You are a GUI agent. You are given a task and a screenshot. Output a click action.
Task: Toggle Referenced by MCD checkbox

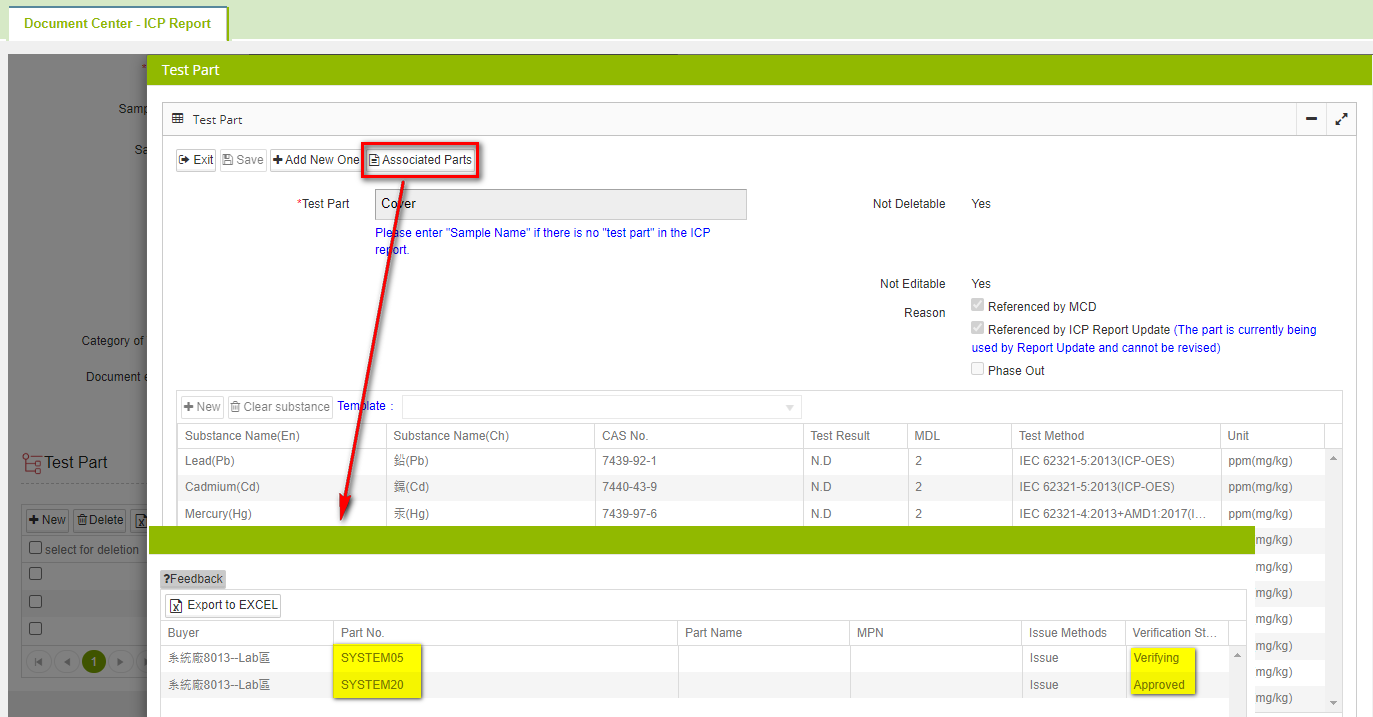(x=979, y=306)
